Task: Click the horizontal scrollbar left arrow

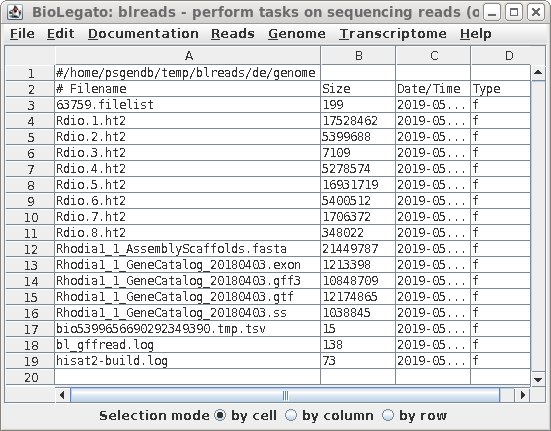Action: 63,395
